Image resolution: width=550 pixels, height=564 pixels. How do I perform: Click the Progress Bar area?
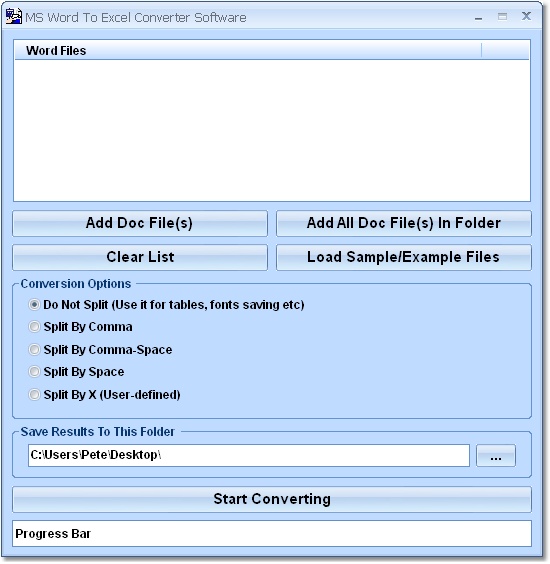point(272,533)
